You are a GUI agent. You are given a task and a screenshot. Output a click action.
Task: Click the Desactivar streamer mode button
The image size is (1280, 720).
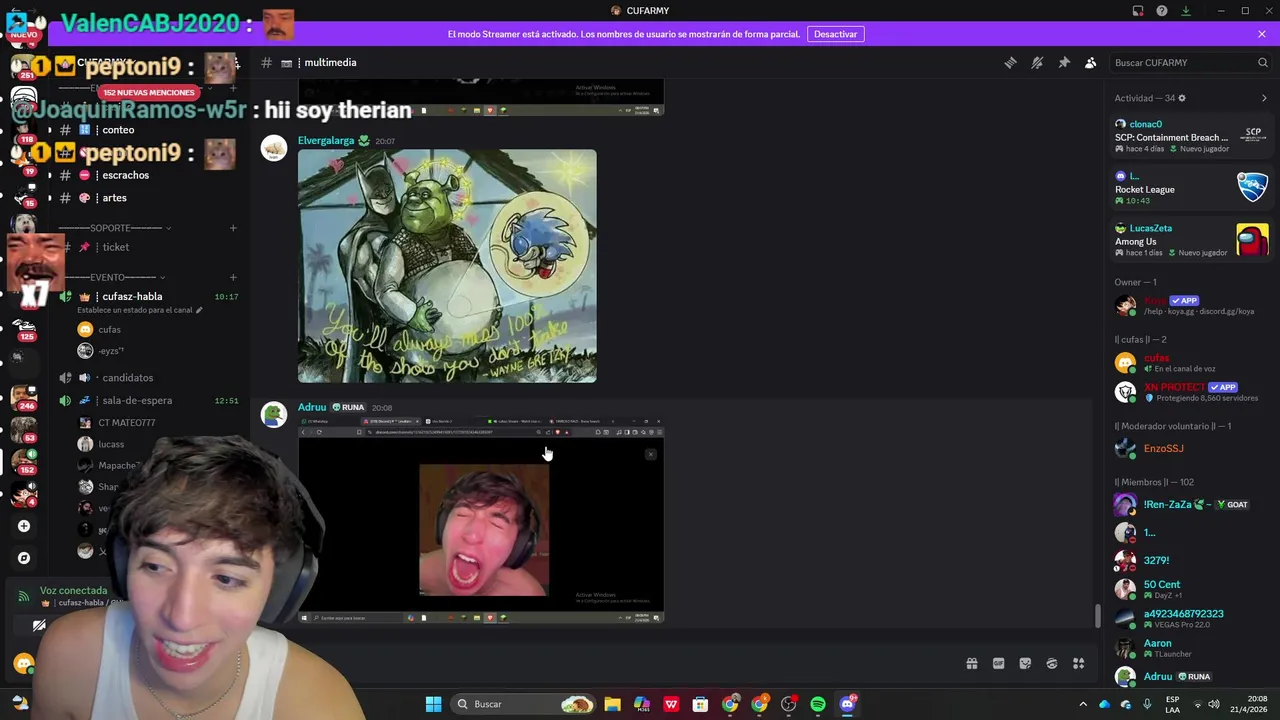(x=835, y=34)
